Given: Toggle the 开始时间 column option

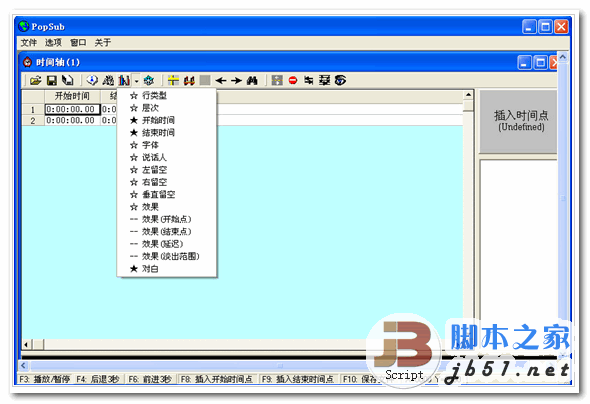Looking at the screenshot, I should click(167, 120).
